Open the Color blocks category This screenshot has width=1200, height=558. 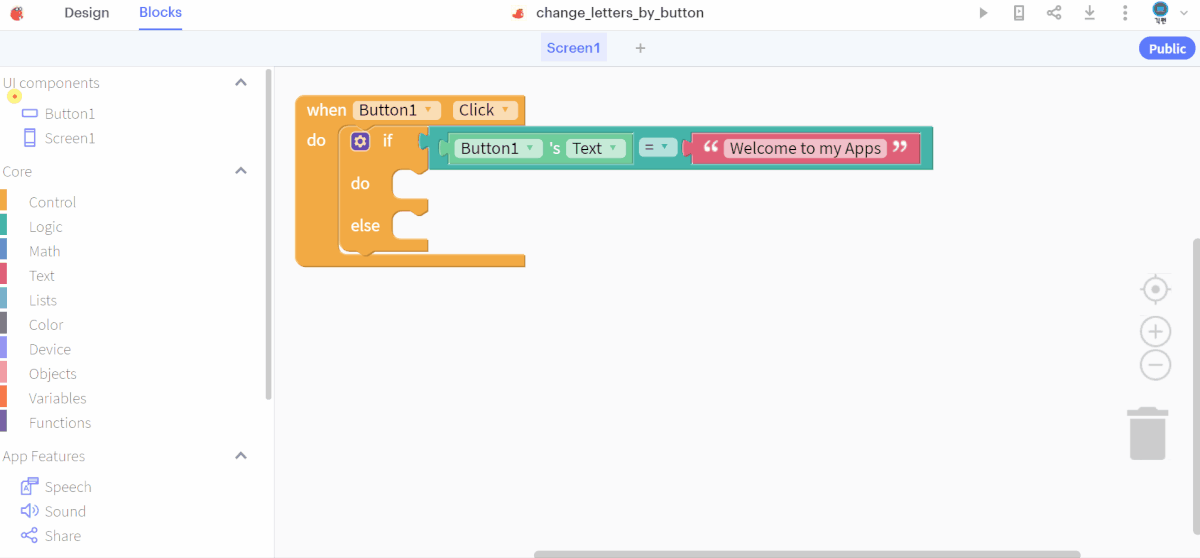(x=46, y=325)
